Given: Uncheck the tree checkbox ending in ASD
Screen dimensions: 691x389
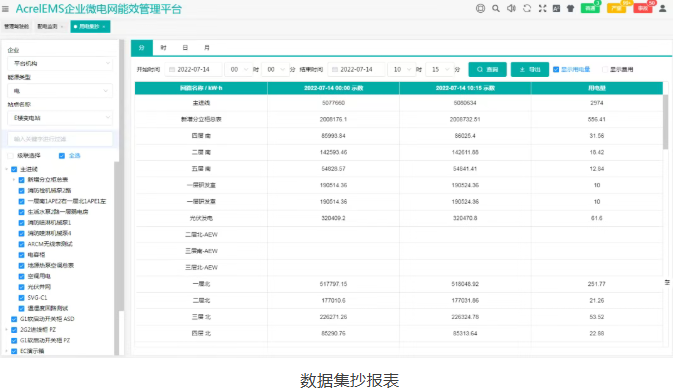Looking at the screenshot, I should 14,319.
